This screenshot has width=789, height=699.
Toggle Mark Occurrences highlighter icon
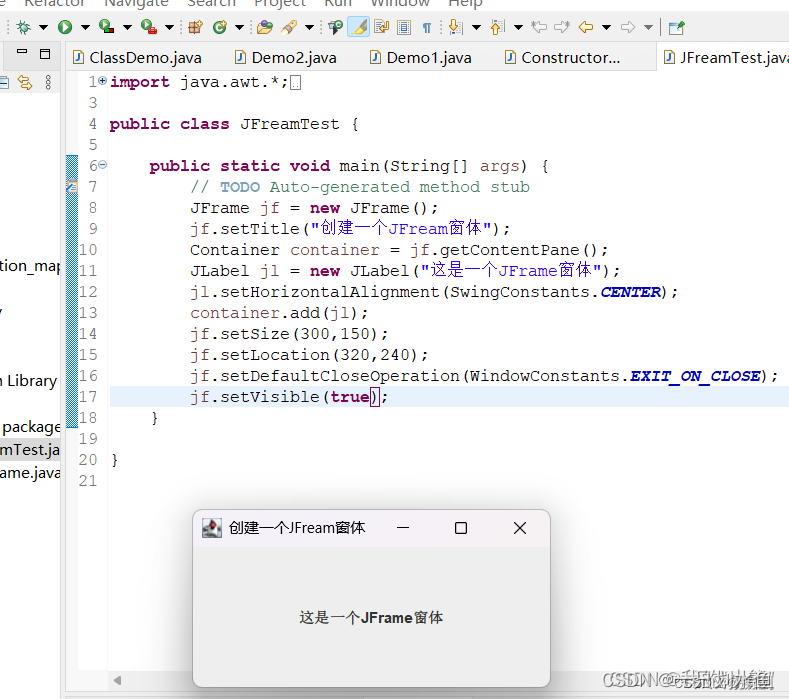(358, 27)
